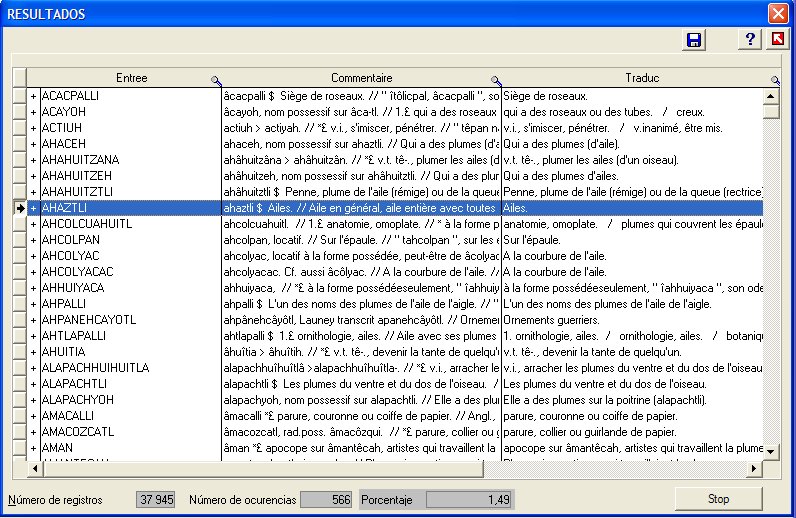
Task: Expand the AMAN entry plus sign
Action: pos(33,448)
